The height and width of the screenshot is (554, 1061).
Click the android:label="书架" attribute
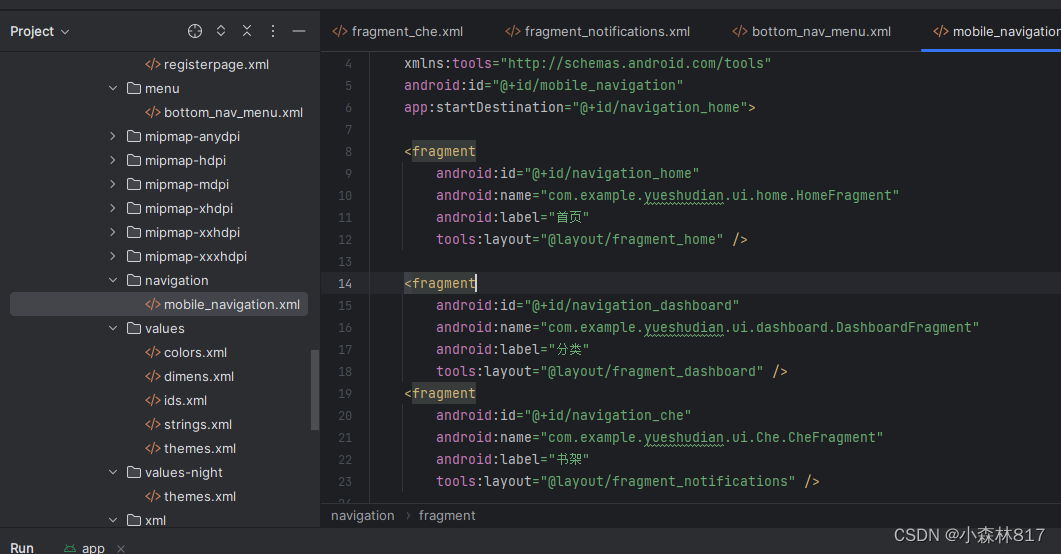coord(512,459)
